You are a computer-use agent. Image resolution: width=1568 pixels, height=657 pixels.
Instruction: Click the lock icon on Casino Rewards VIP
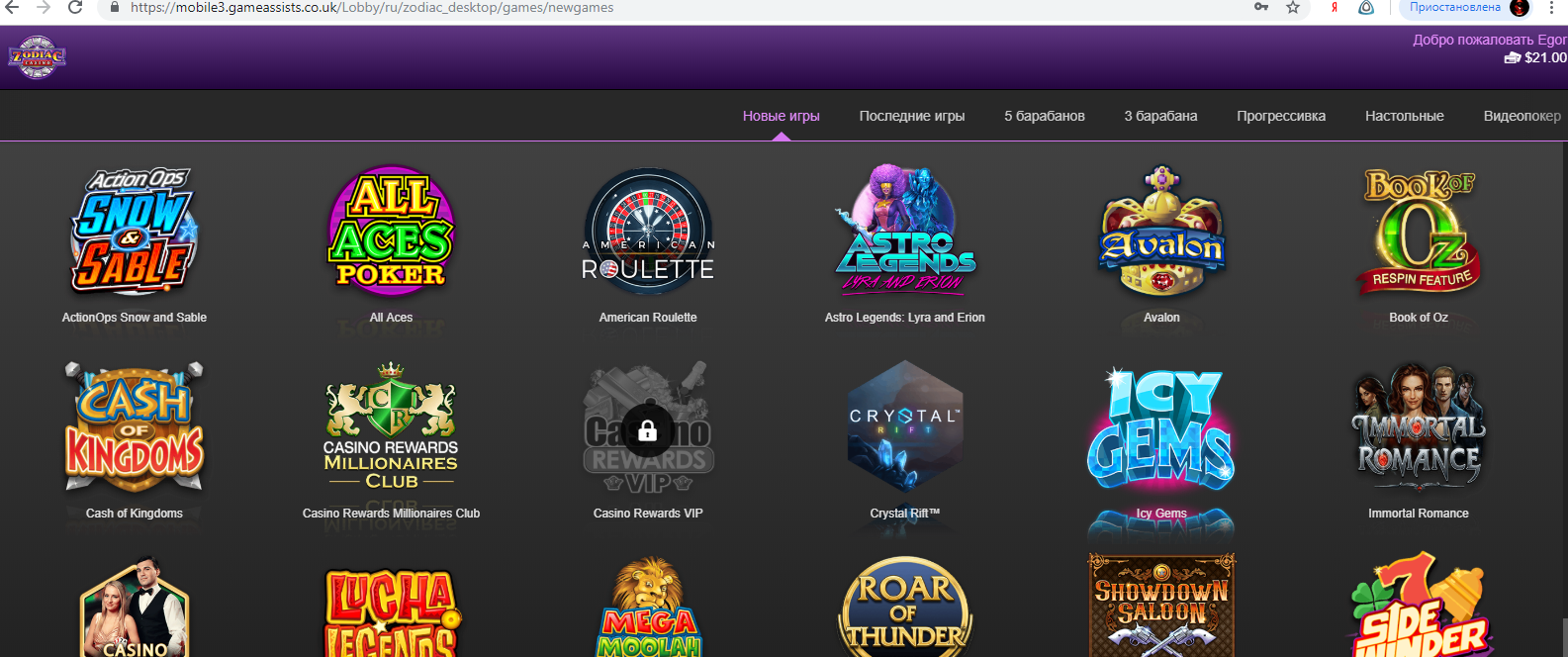[x=648, y=430]
